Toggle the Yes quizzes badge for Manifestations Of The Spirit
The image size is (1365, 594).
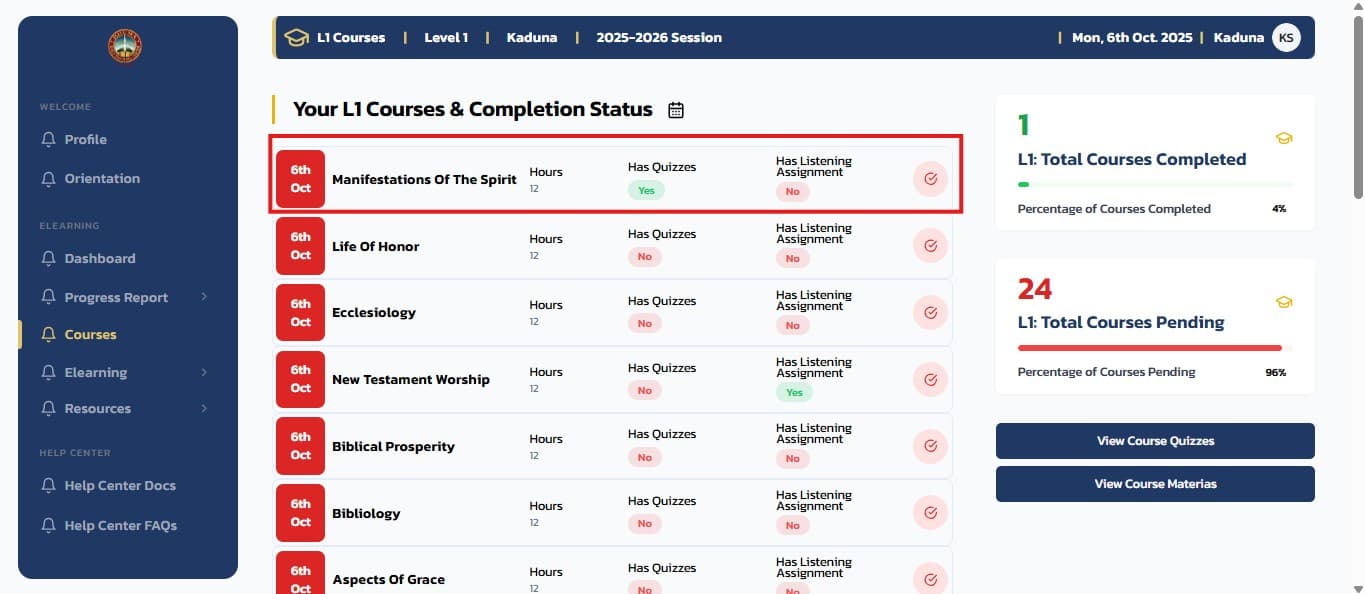(646, 190)
